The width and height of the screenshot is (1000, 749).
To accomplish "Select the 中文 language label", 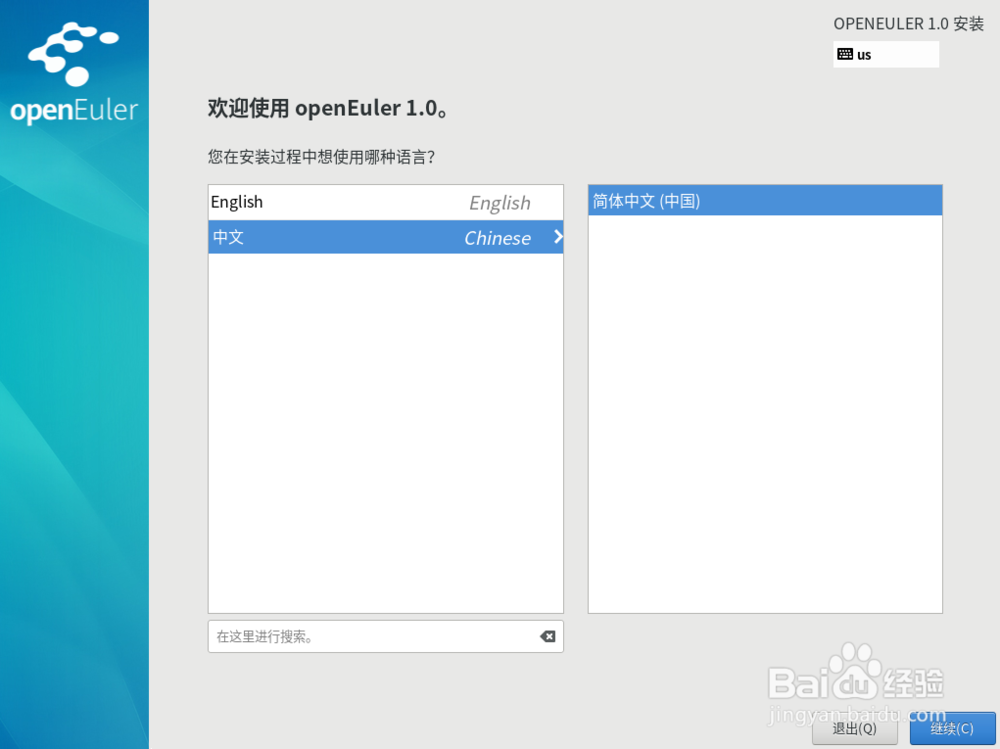I will [228, 237].
